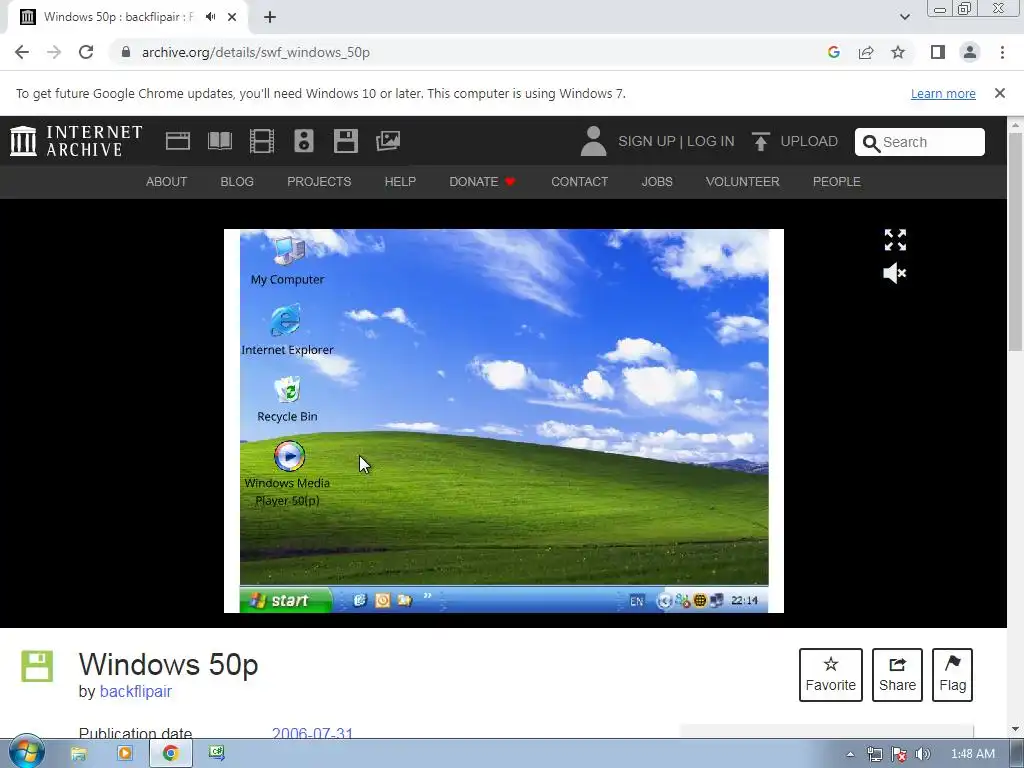Open the PEOPLE menu item
Image resolution: width=1024 pixels, height=768 pixels.
(x=837, y=182)
